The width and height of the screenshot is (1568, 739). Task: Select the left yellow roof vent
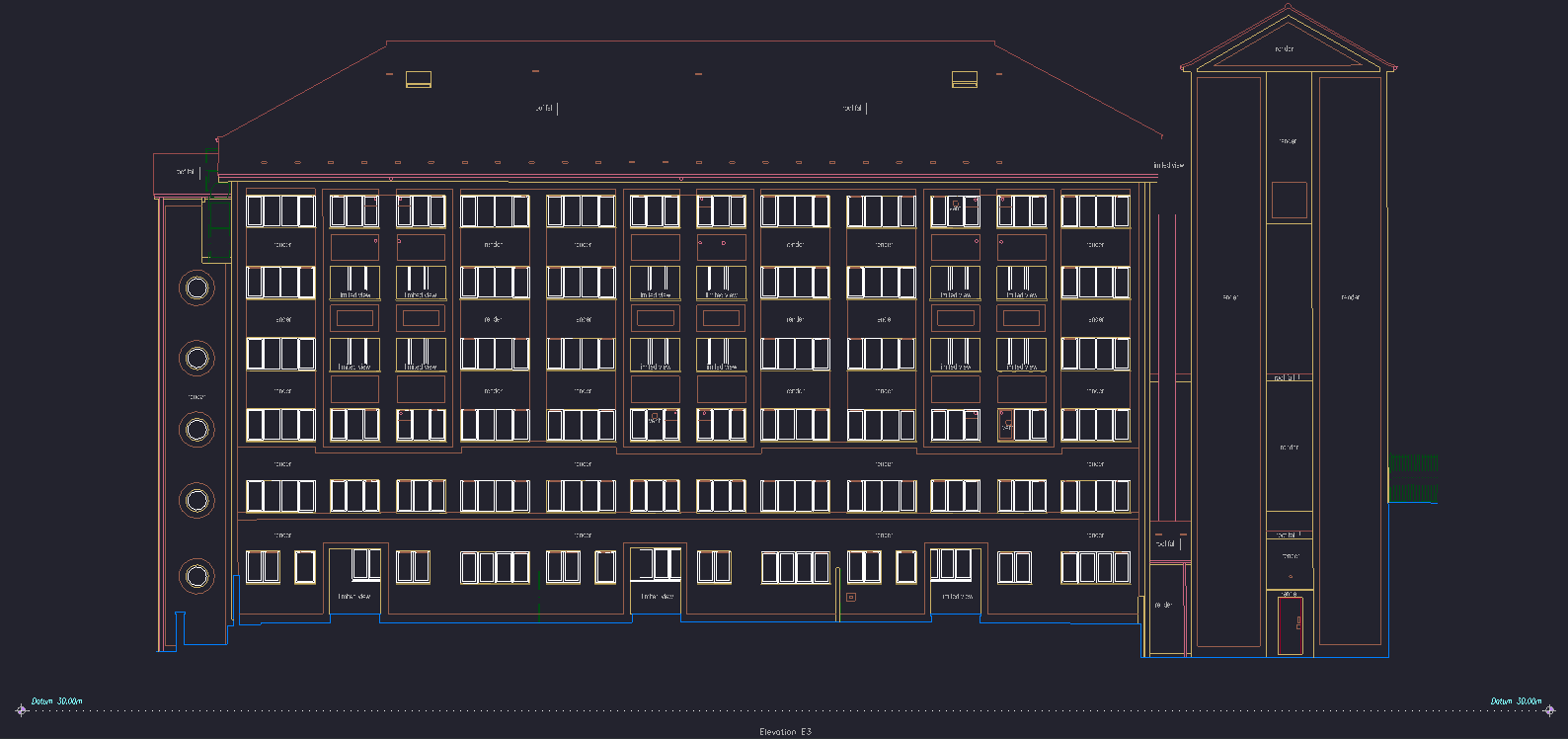(419, 79)
